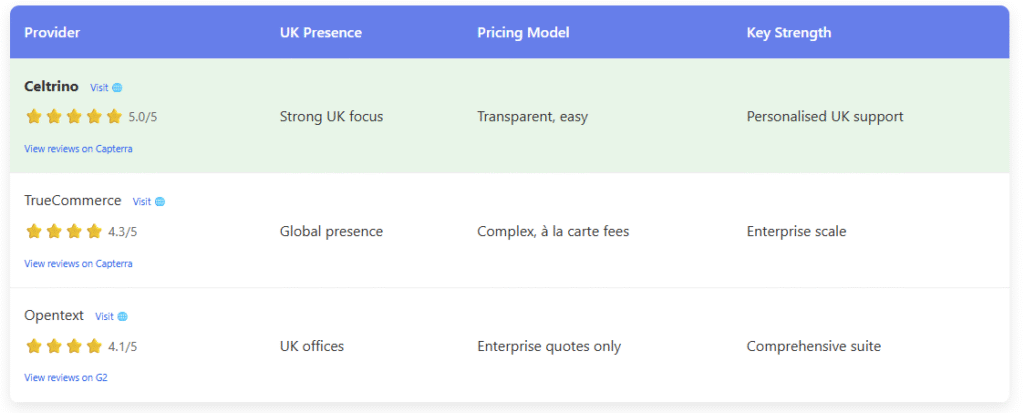Screen dimensions: 1024x413
Task: Open TrueCommerce reviews on Capterra
Action: [x=78, y=264]
